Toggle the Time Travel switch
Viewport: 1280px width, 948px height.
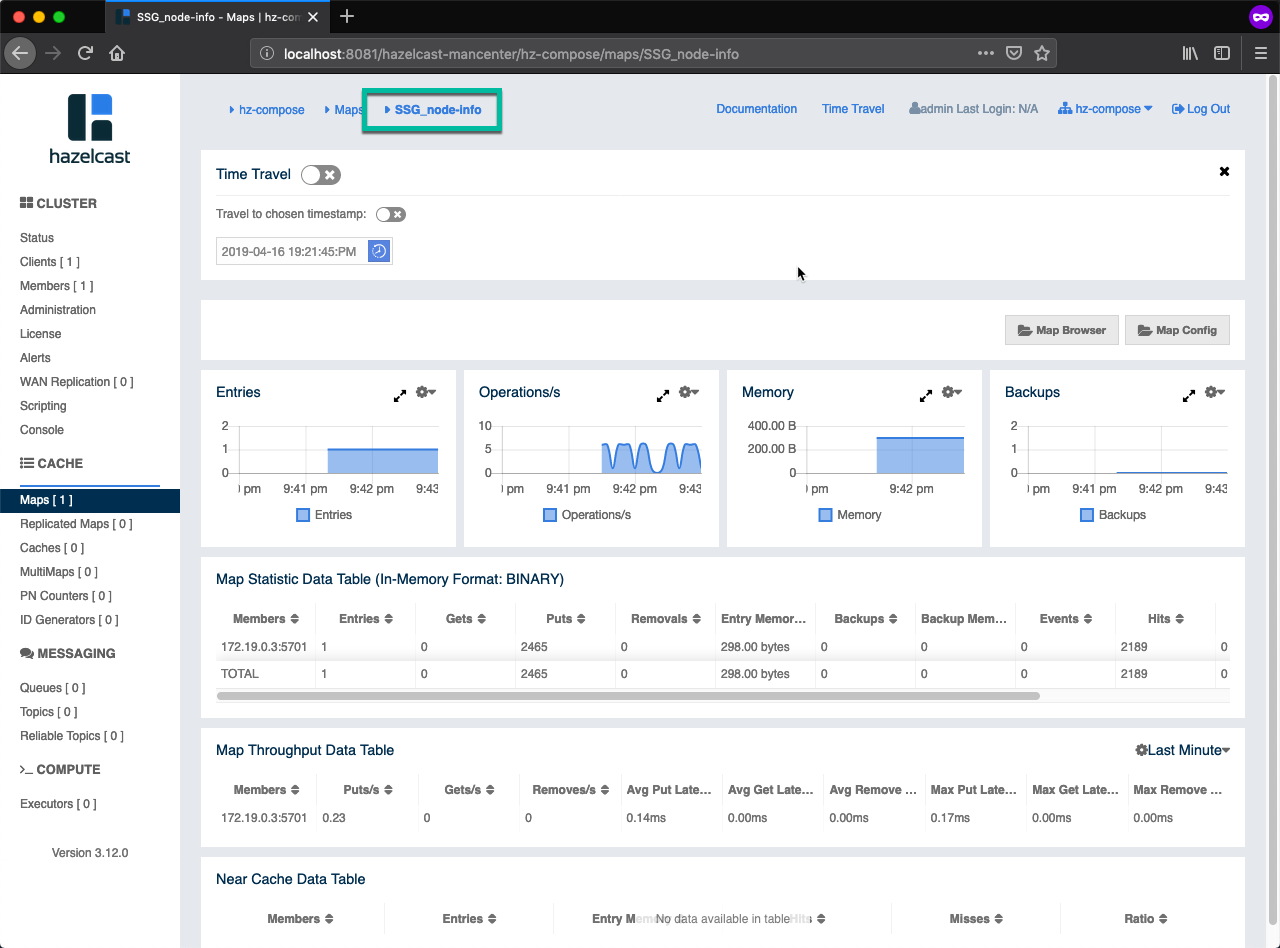321,175
